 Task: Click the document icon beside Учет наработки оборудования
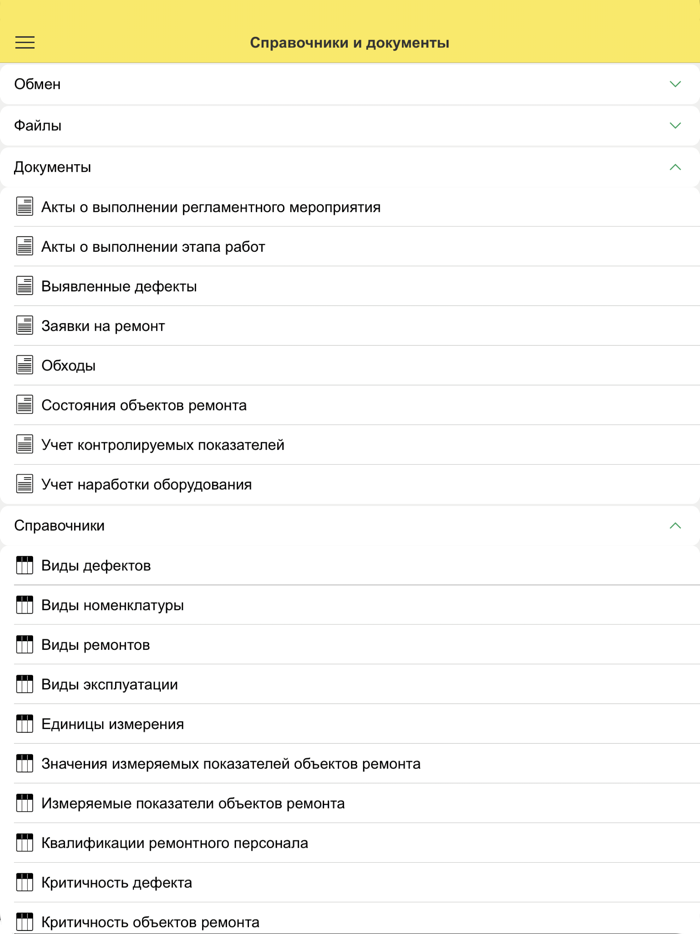(x=25, y=484)
